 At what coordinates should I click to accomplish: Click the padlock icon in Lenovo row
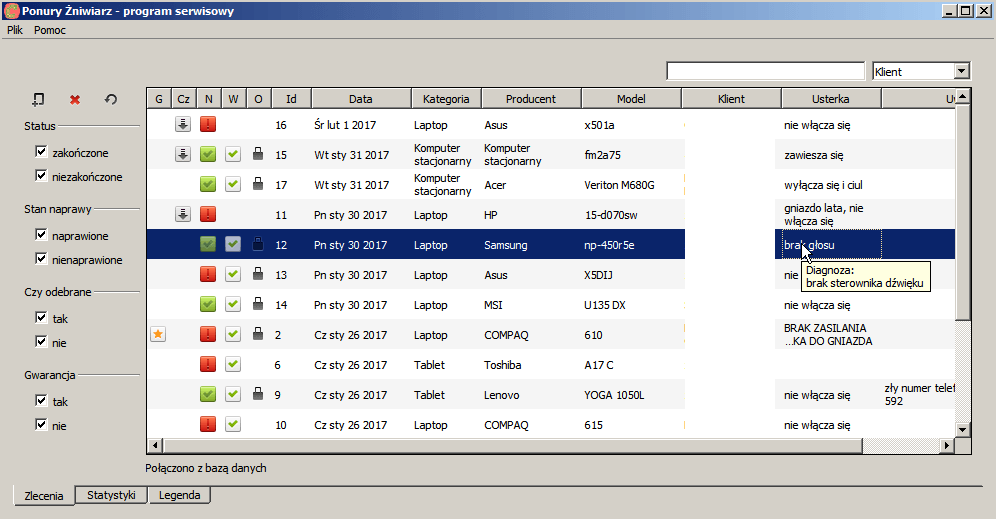(258, 394)
